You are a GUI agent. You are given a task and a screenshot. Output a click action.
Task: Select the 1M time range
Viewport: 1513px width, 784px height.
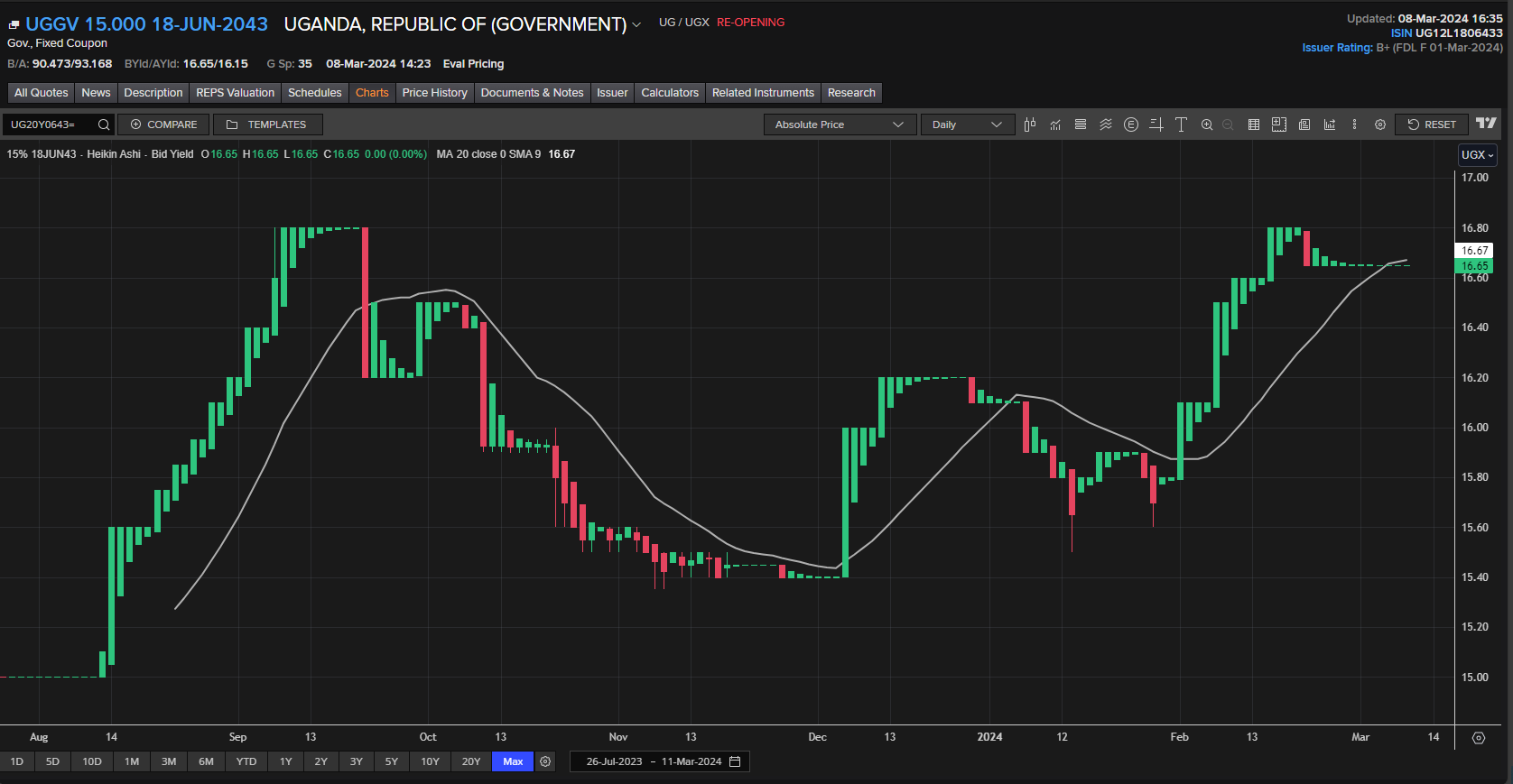132,761
